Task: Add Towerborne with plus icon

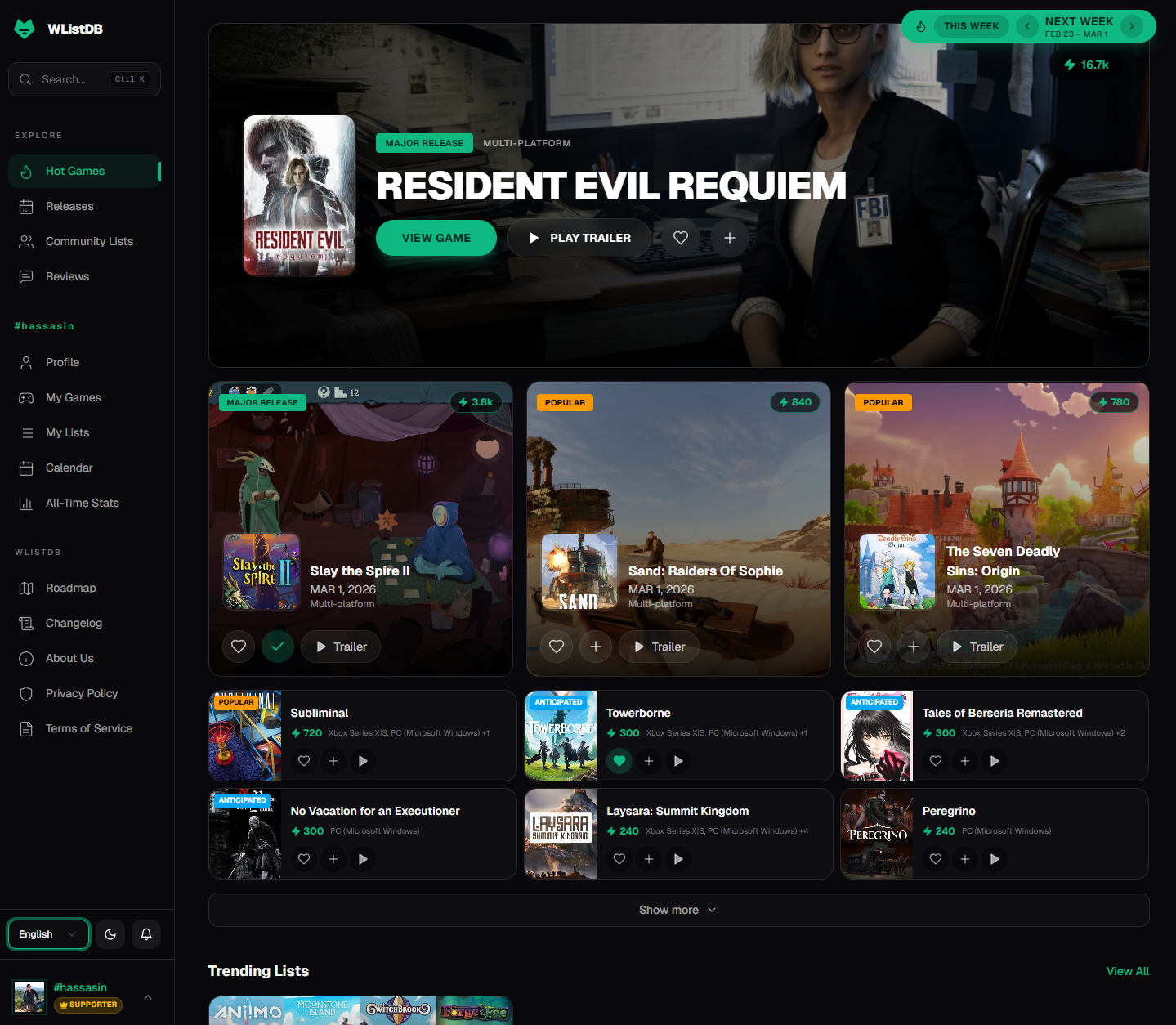Action: pos(649,761)
